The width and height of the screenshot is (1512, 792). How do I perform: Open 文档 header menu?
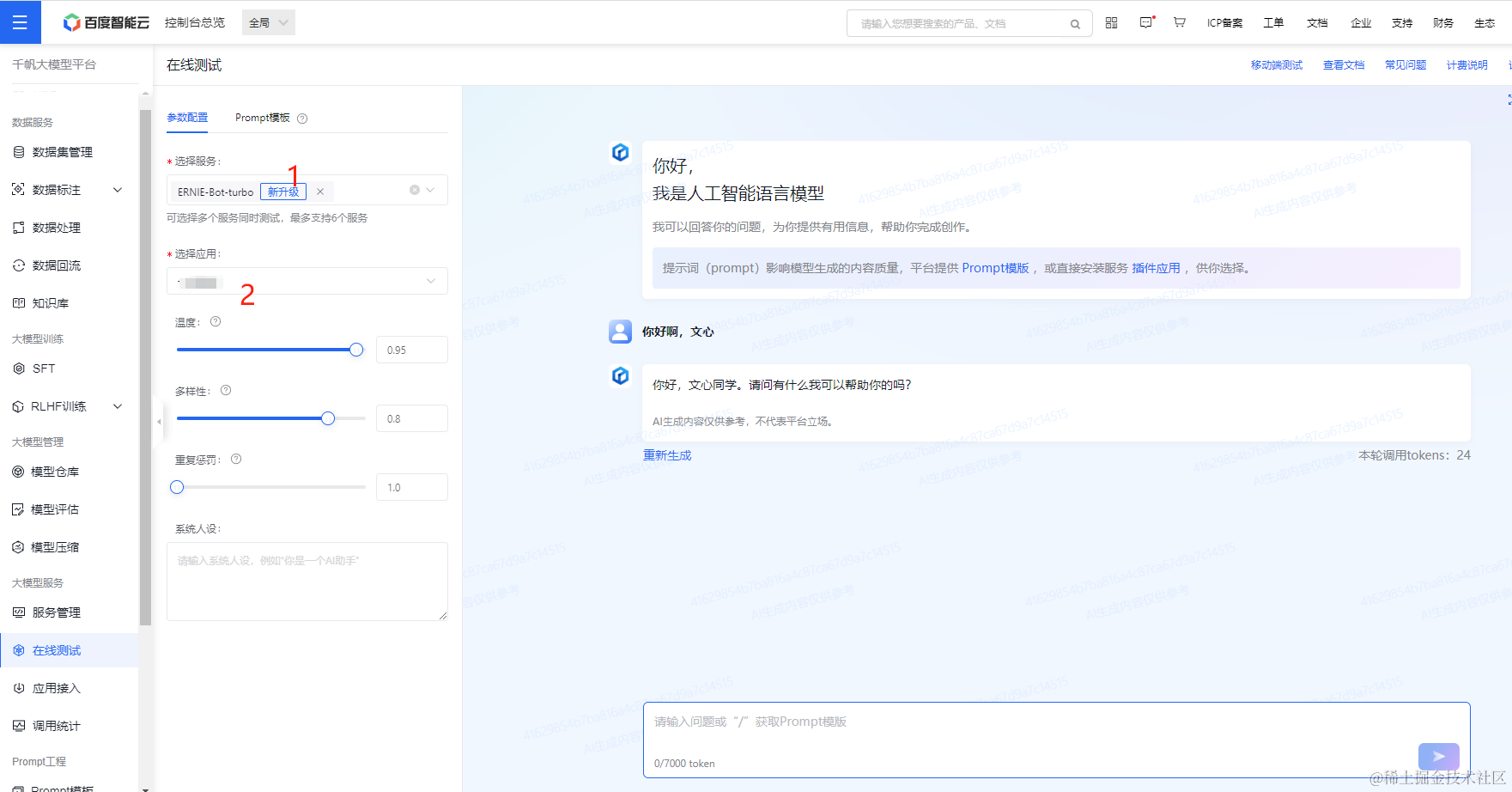pos(1317,23)
